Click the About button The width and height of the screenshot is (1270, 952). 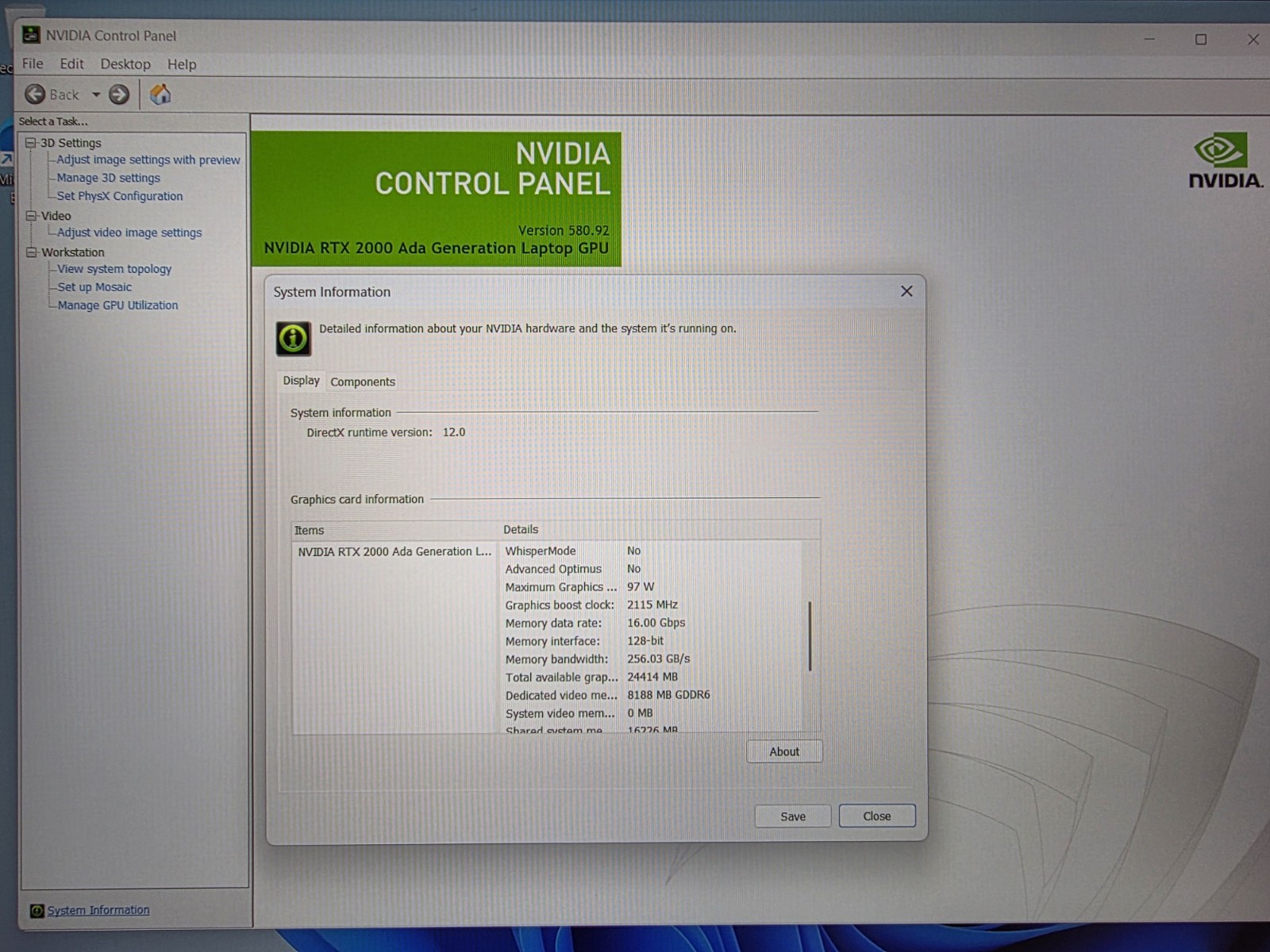(x=784, y=751)
